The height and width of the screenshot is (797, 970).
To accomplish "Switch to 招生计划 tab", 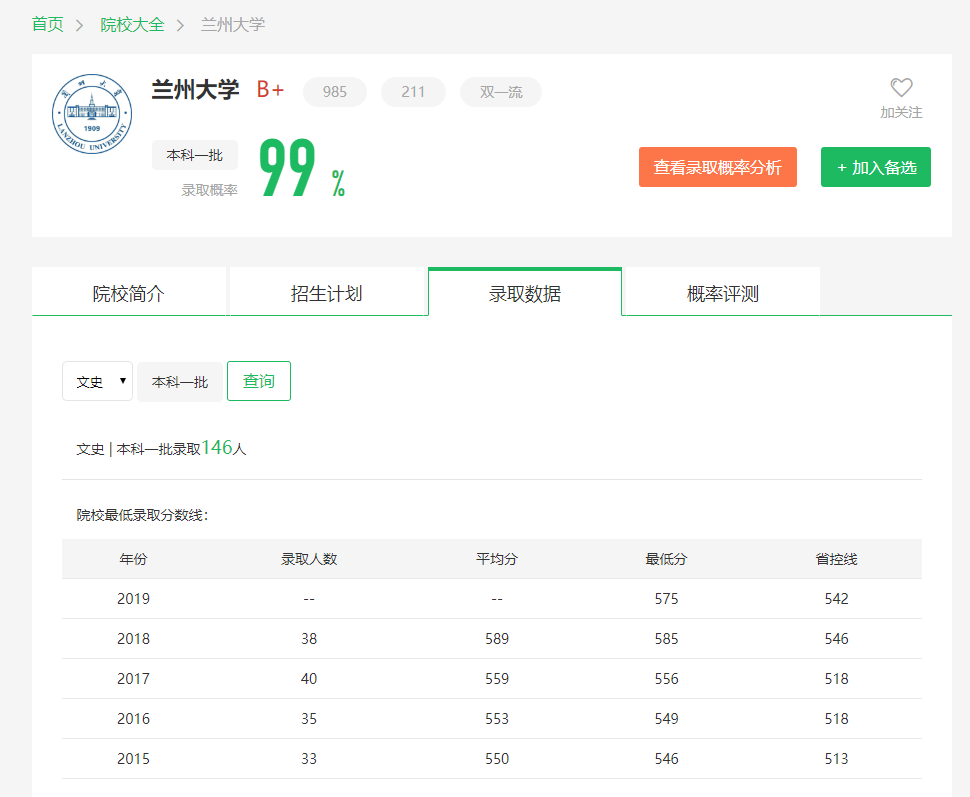I will [327, 293].
